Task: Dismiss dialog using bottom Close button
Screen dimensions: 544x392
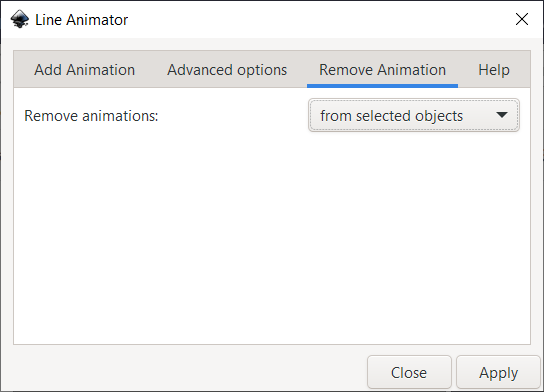Action: click(x=409, y=372)
